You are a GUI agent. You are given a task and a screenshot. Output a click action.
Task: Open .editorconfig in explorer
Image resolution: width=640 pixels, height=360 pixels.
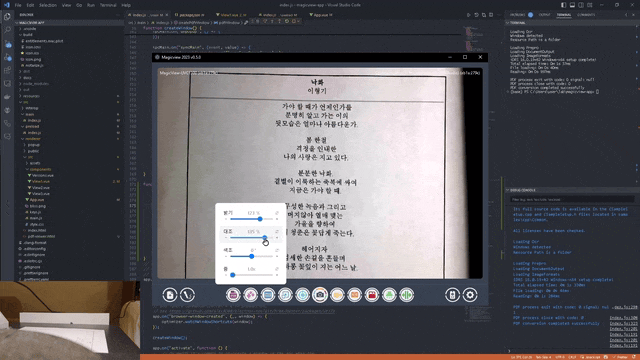tap(34, 249)
